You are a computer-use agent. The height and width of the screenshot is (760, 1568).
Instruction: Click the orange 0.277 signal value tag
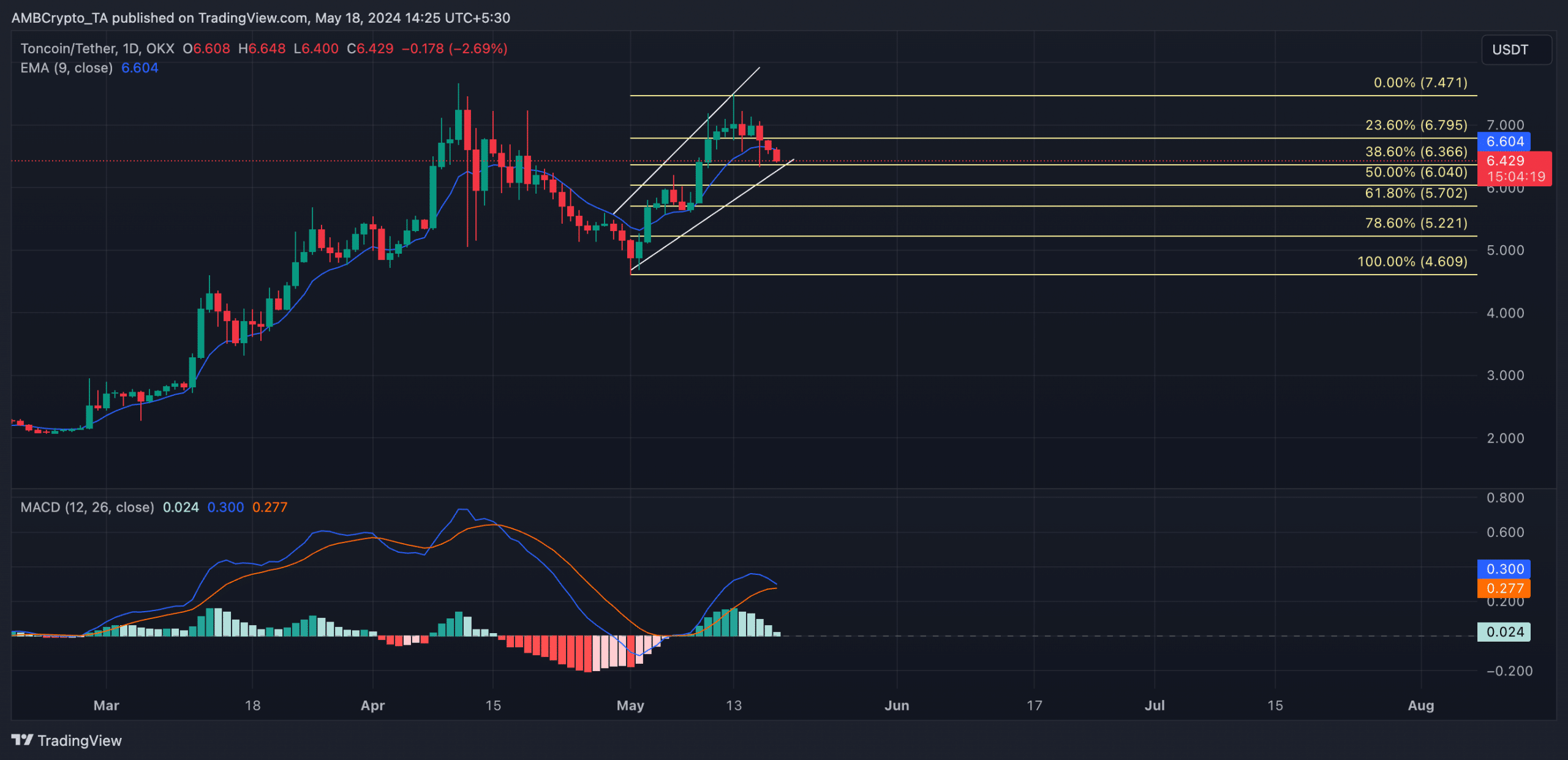pyautogui.click(x=1504, y=588)
